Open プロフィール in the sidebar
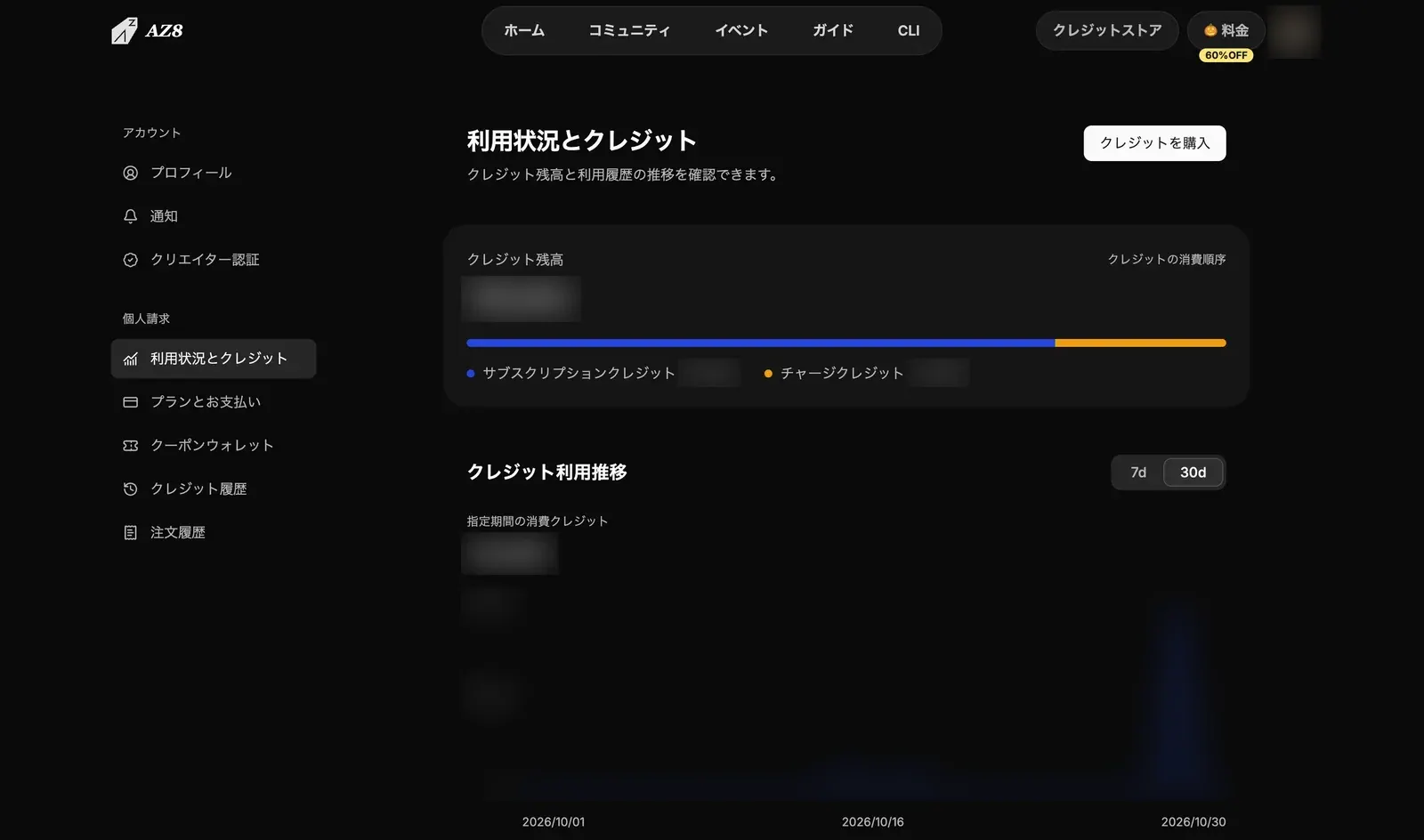Screen dimensions: 1424x840 [x=214, y=173]
